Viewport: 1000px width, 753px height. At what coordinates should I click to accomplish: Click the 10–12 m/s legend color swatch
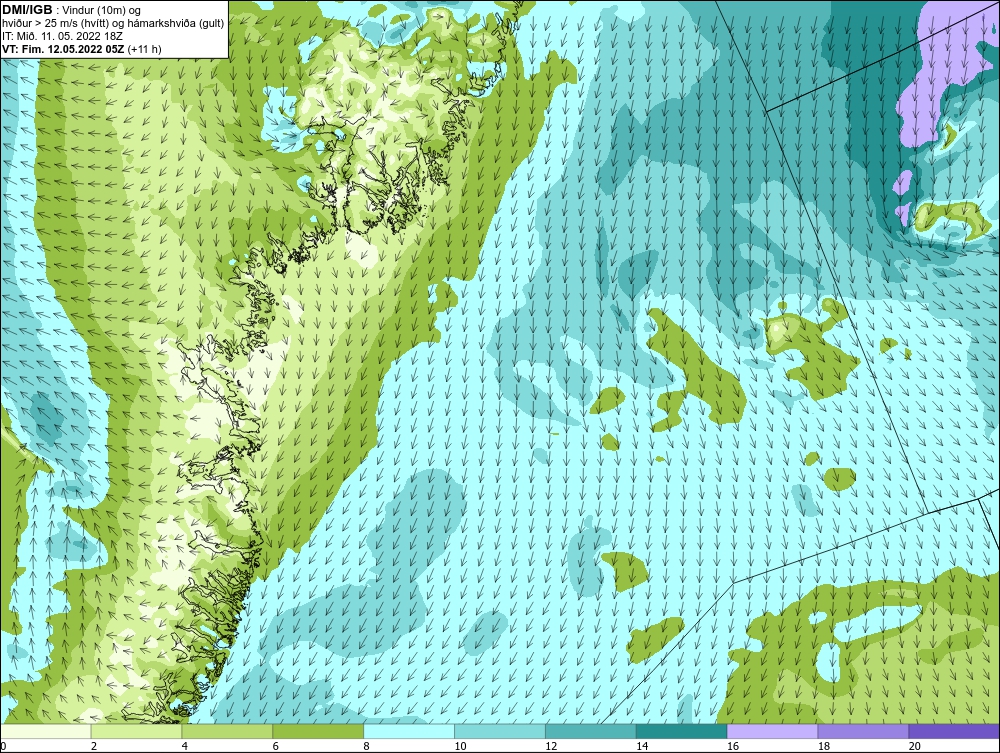(500, 731)
